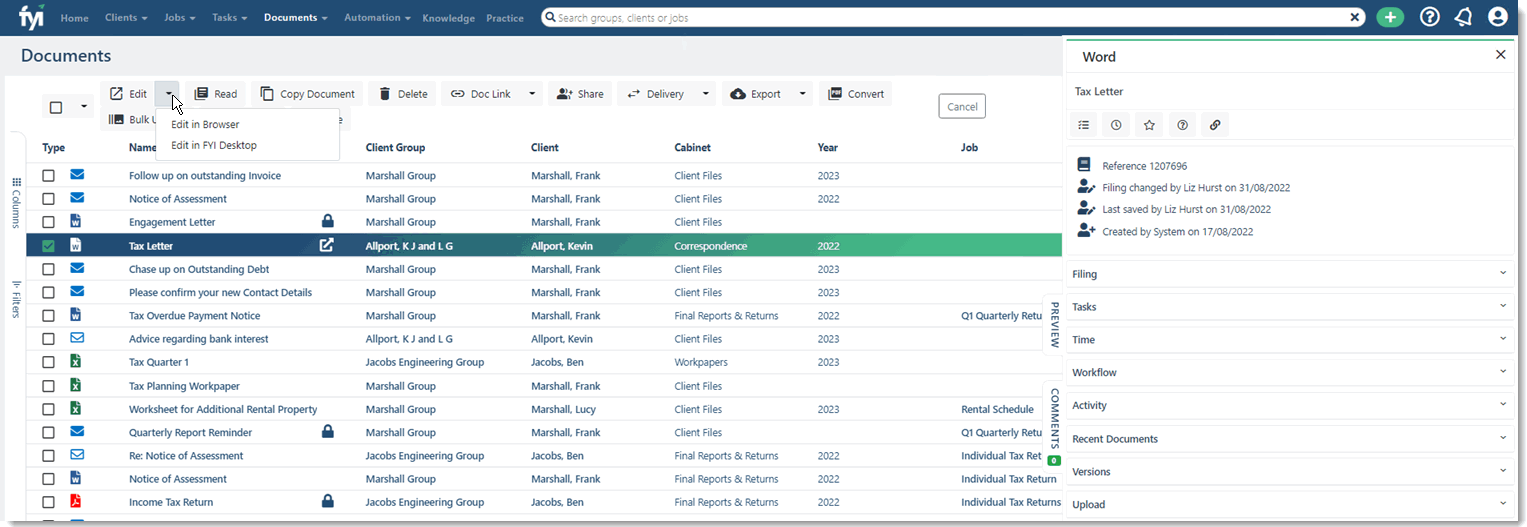The image size is (1527, 527).
Task: Expand the Tasks section in Word panel
Action: click(x=1289, y=307)
